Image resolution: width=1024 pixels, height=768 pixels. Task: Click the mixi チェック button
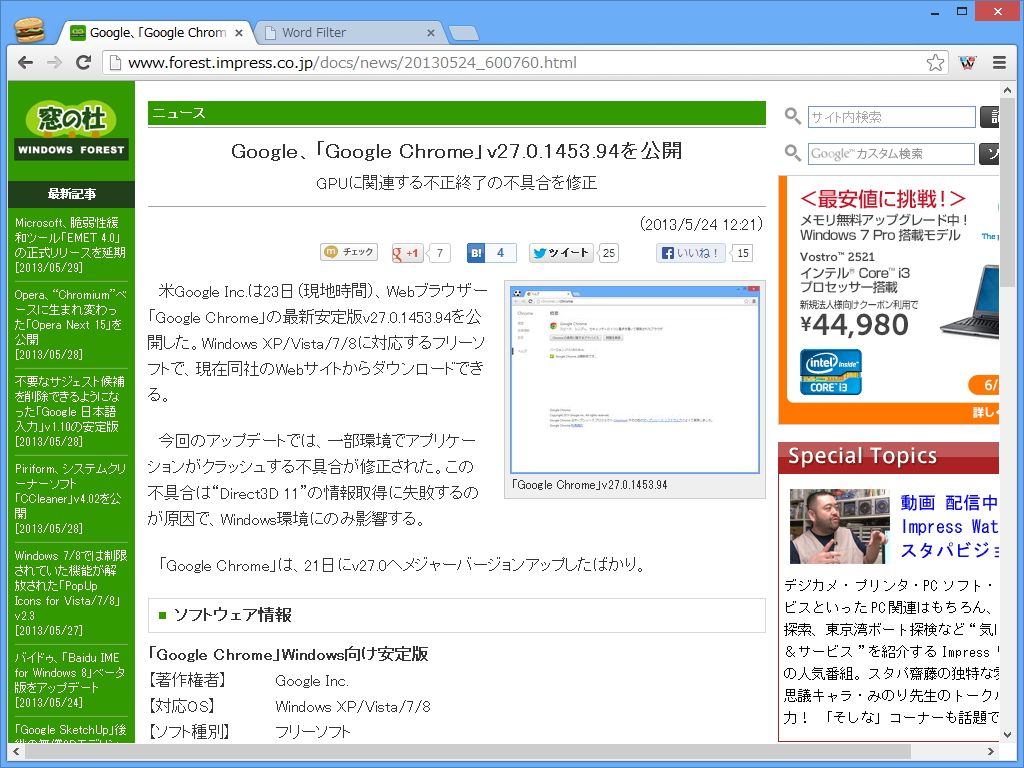coord(349,252)
